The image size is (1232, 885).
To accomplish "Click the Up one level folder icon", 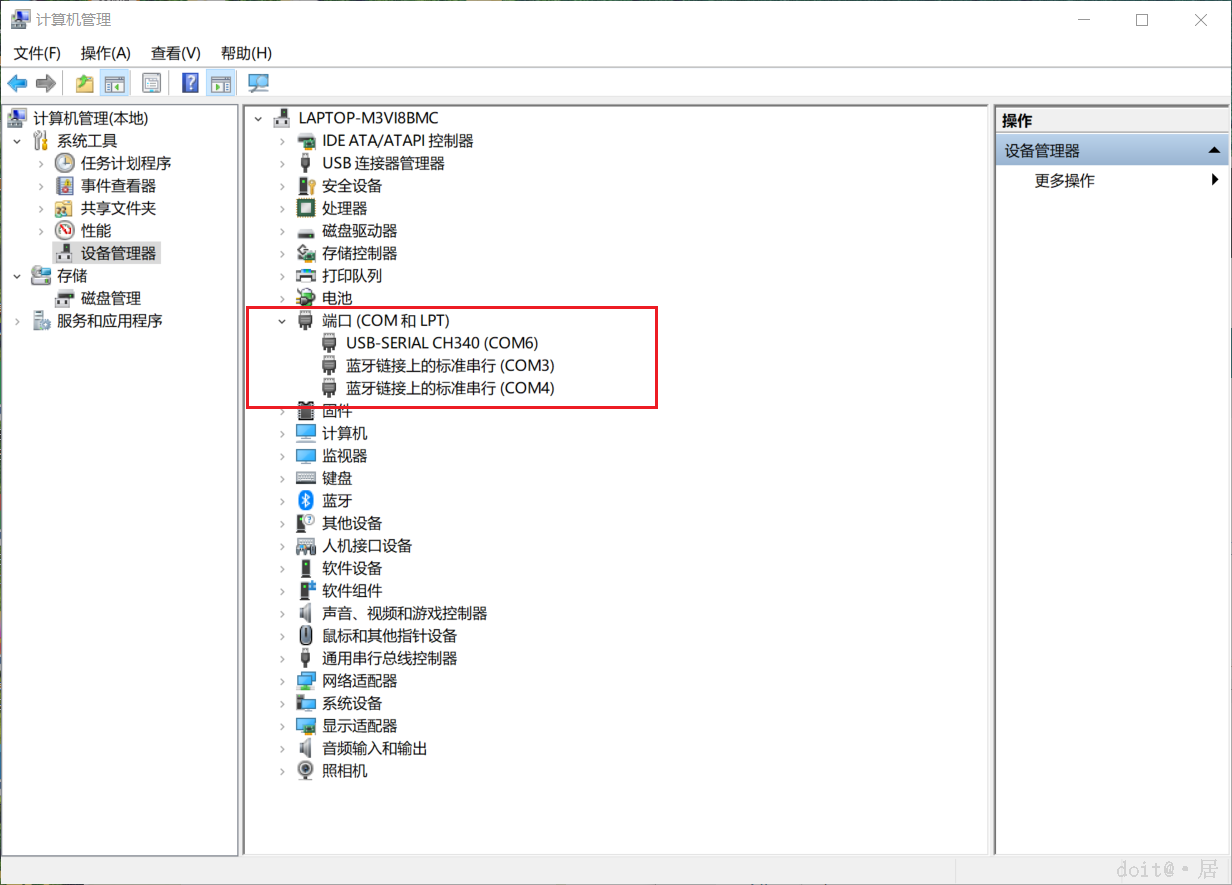I will click(x=85, y=83).
